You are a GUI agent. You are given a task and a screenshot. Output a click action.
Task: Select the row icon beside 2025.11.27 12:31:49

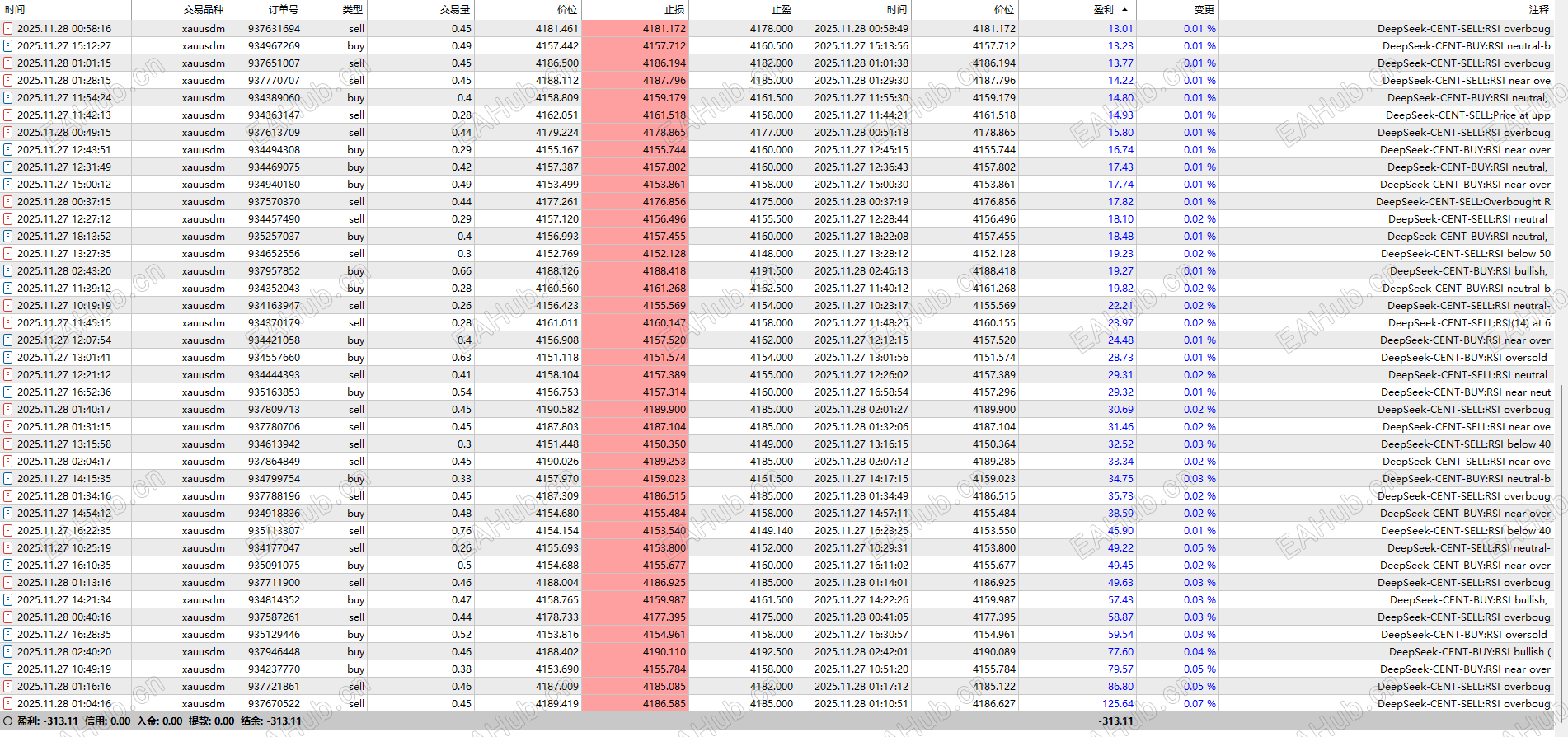(7, 167)
